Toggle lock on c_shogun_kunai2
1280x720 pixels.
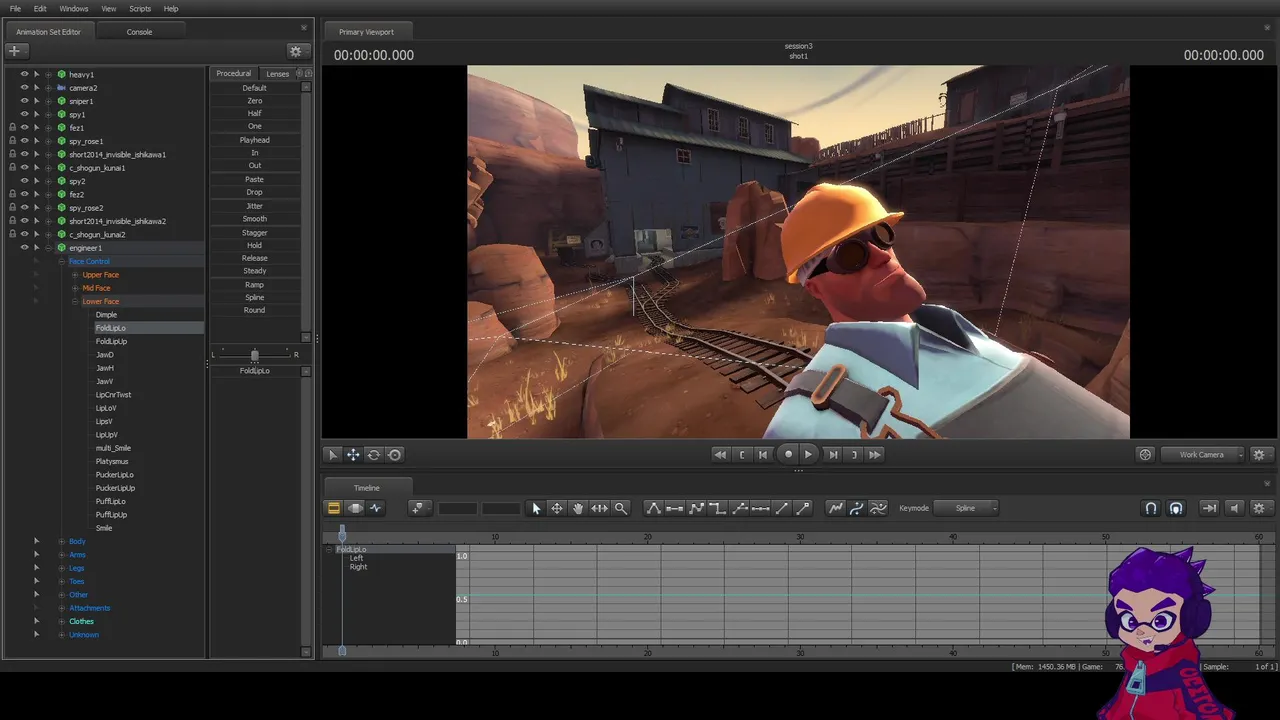click(12, 234)
